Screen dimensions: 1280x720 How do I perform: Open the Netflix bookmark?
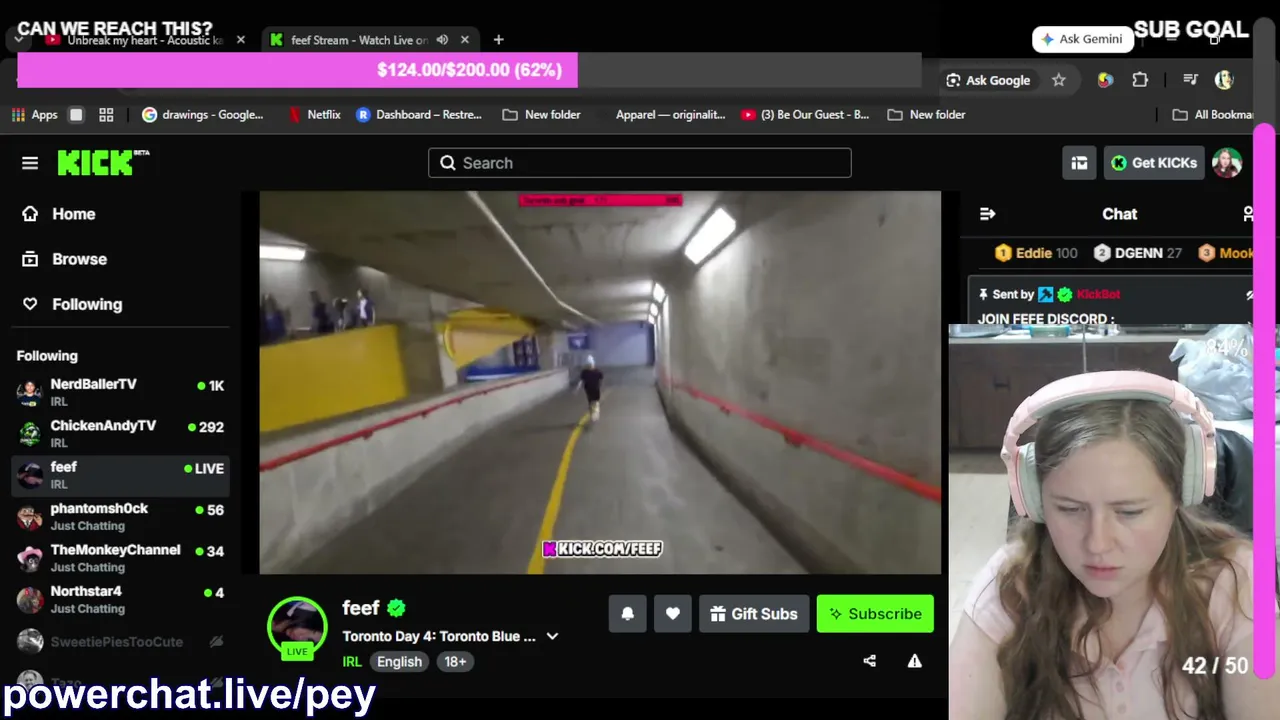[x=313, y=115]
